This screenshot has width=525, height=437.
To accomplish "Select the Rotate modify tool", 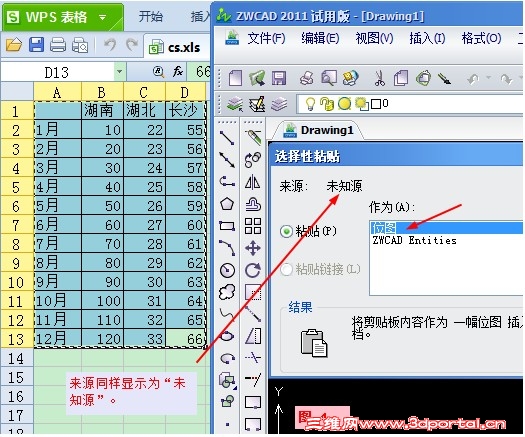I will point(253,270).
